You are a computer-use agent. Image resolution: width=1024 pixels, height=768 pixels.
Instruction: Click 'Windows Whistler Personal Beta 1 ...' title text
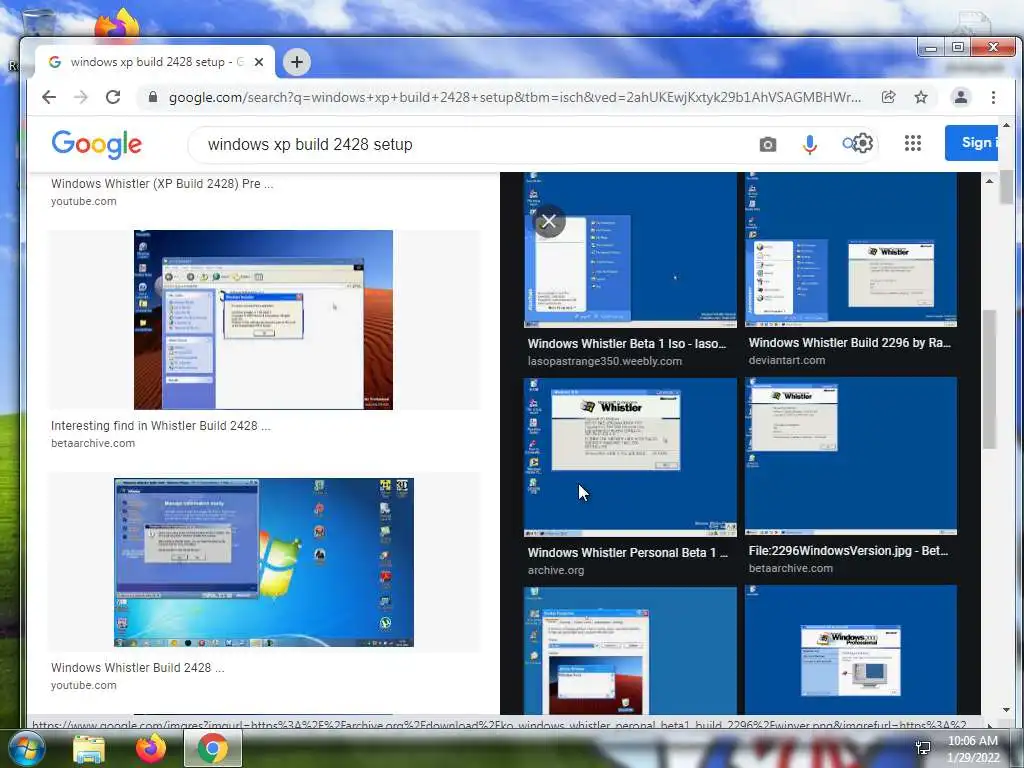click(628, 552)
